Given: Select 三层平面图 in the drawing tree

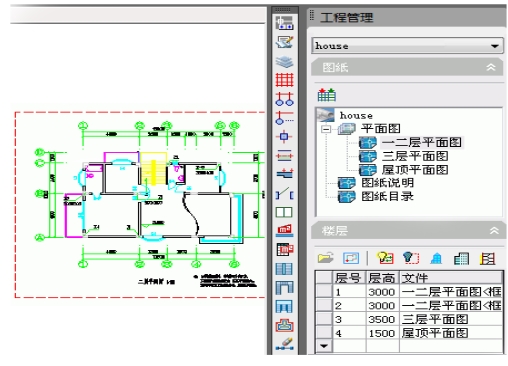Looking at the screenshot, I should coord(415,156).
